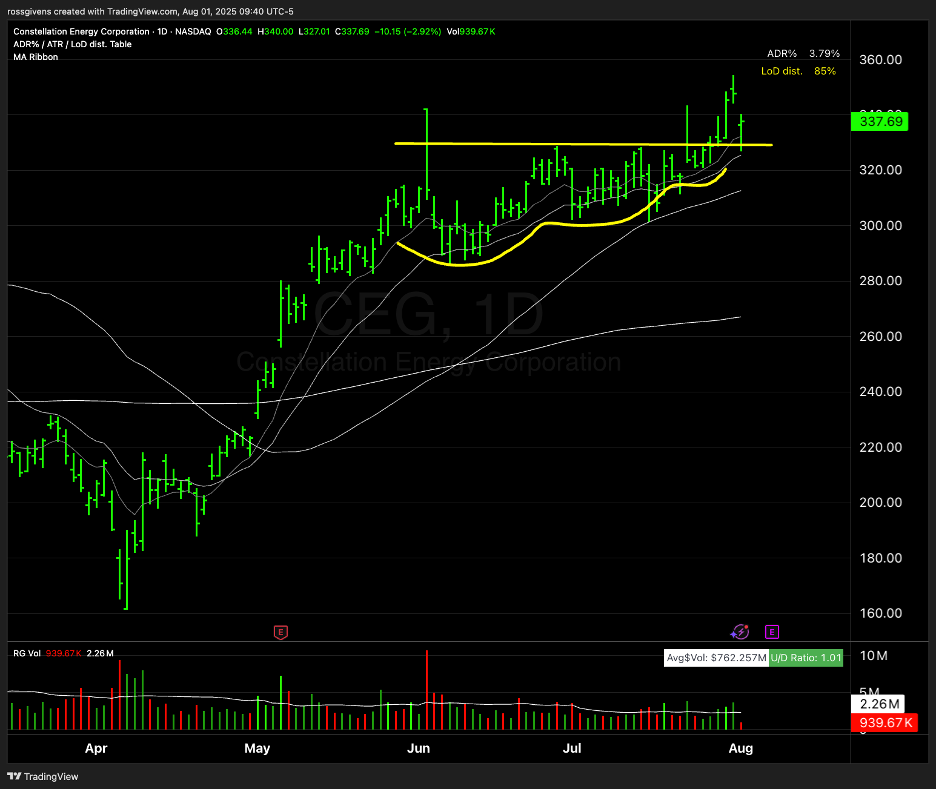Open the purple earnings E marker near August
Screen dimensions: 936x790
772,631
